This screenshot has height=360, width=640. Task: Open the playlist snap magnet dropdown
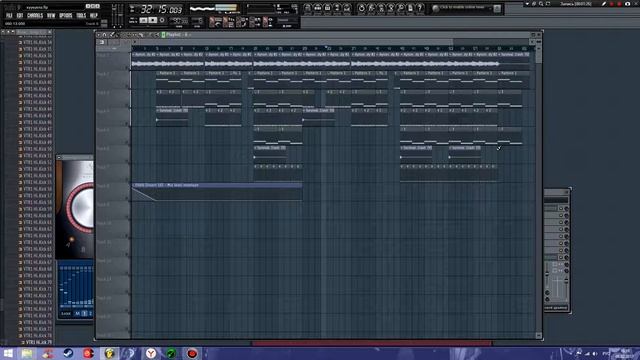coord(105,35)
